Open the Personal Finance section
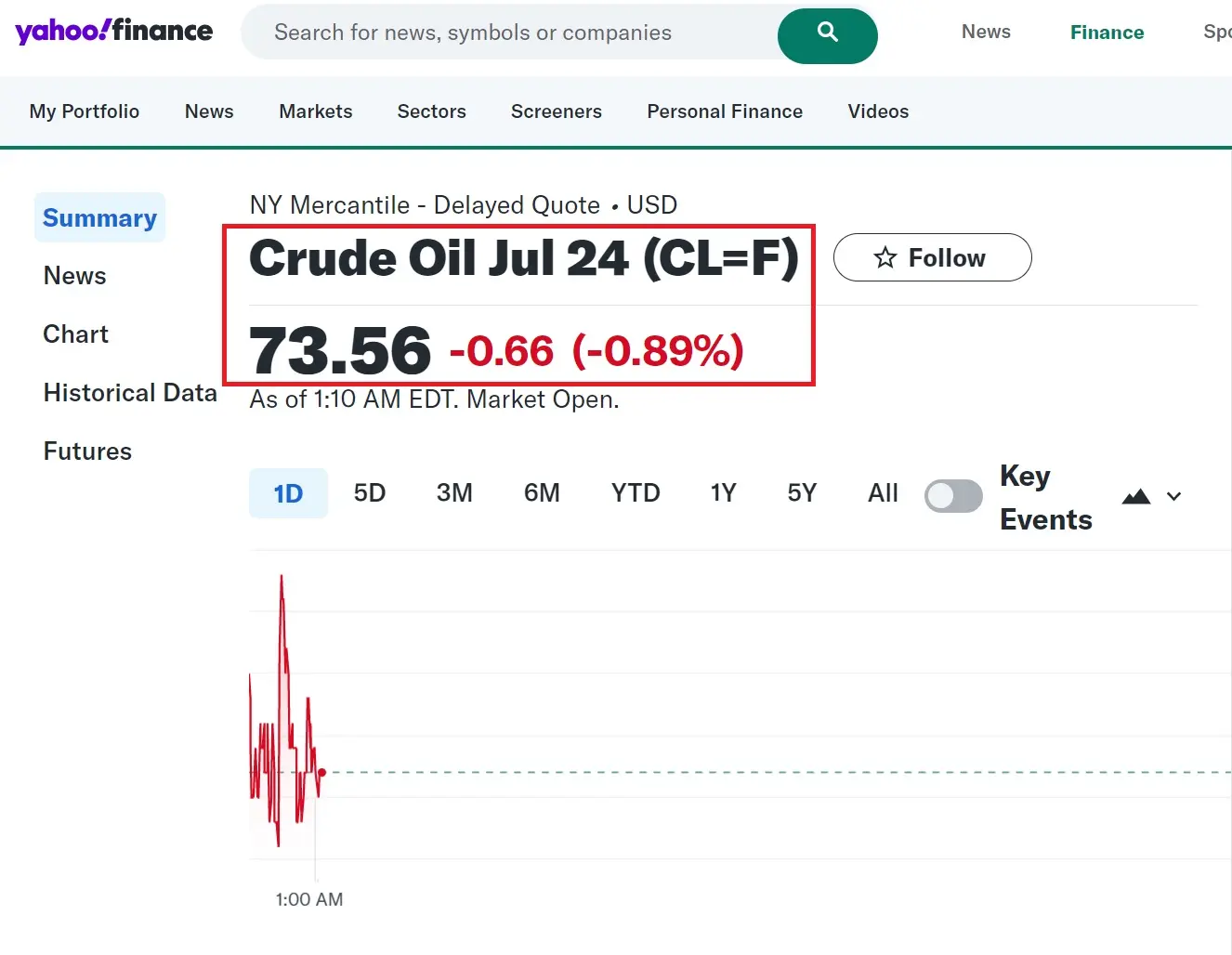Screen dimensions: 1232x955 [x=725, y=111]
